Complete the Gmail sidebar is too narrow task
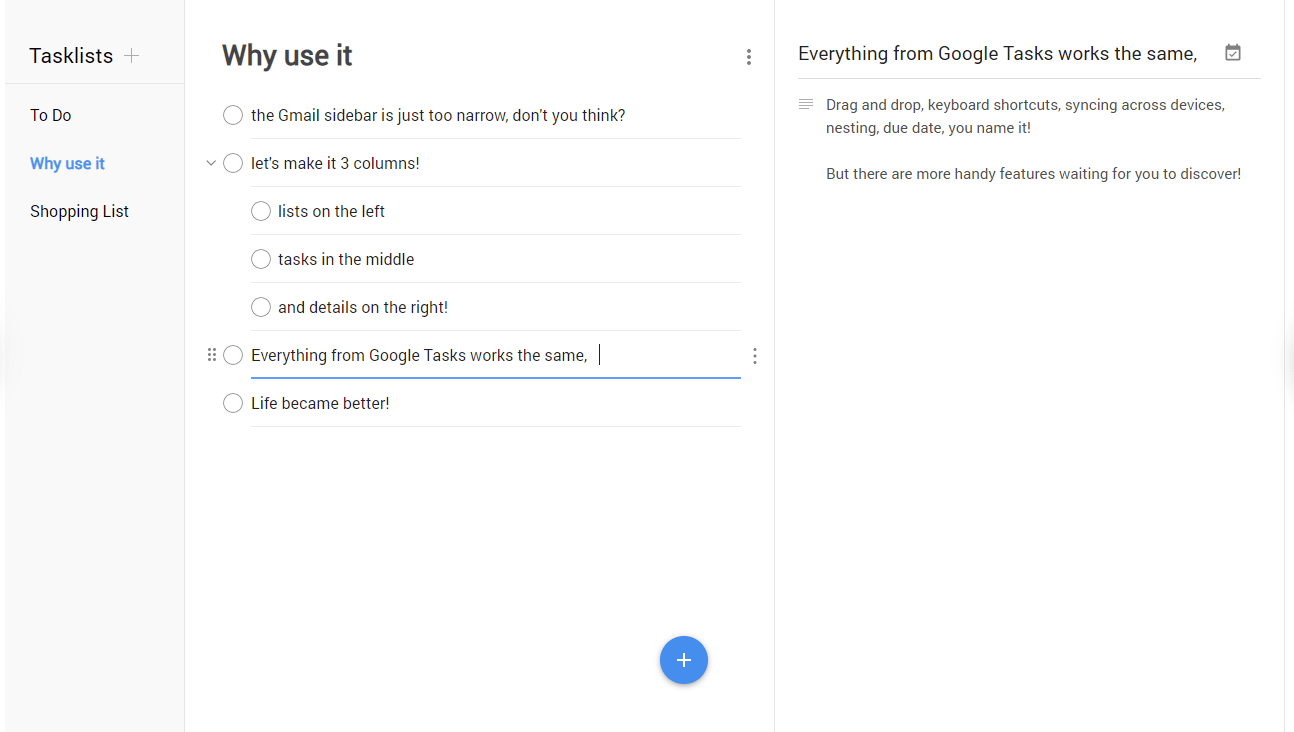 [233, 115]
